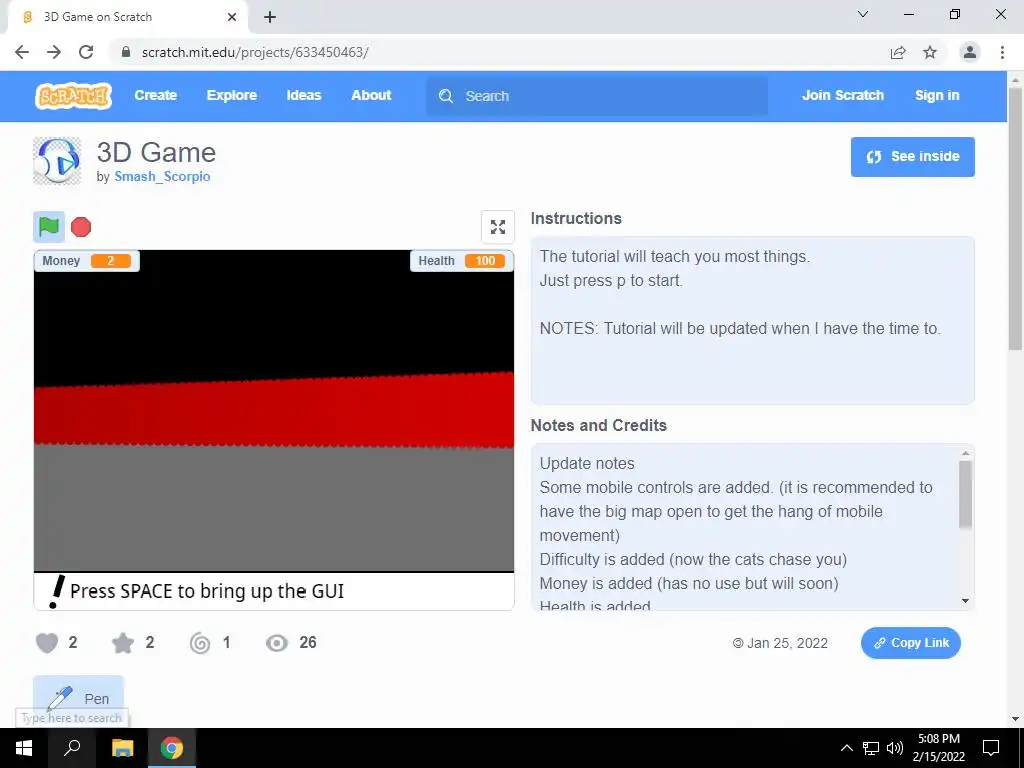This screenshot has width=1024, height=768.
Task: Favorite the project with the star icon
Action: coord(123,643)
